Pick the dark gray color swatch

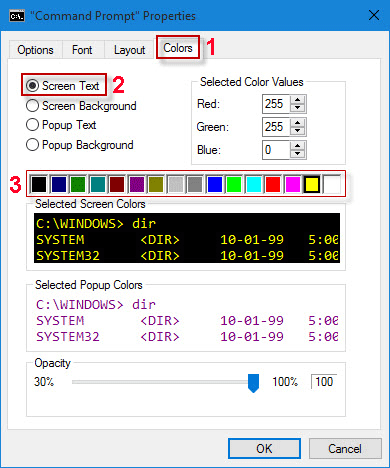click(195, 184)
